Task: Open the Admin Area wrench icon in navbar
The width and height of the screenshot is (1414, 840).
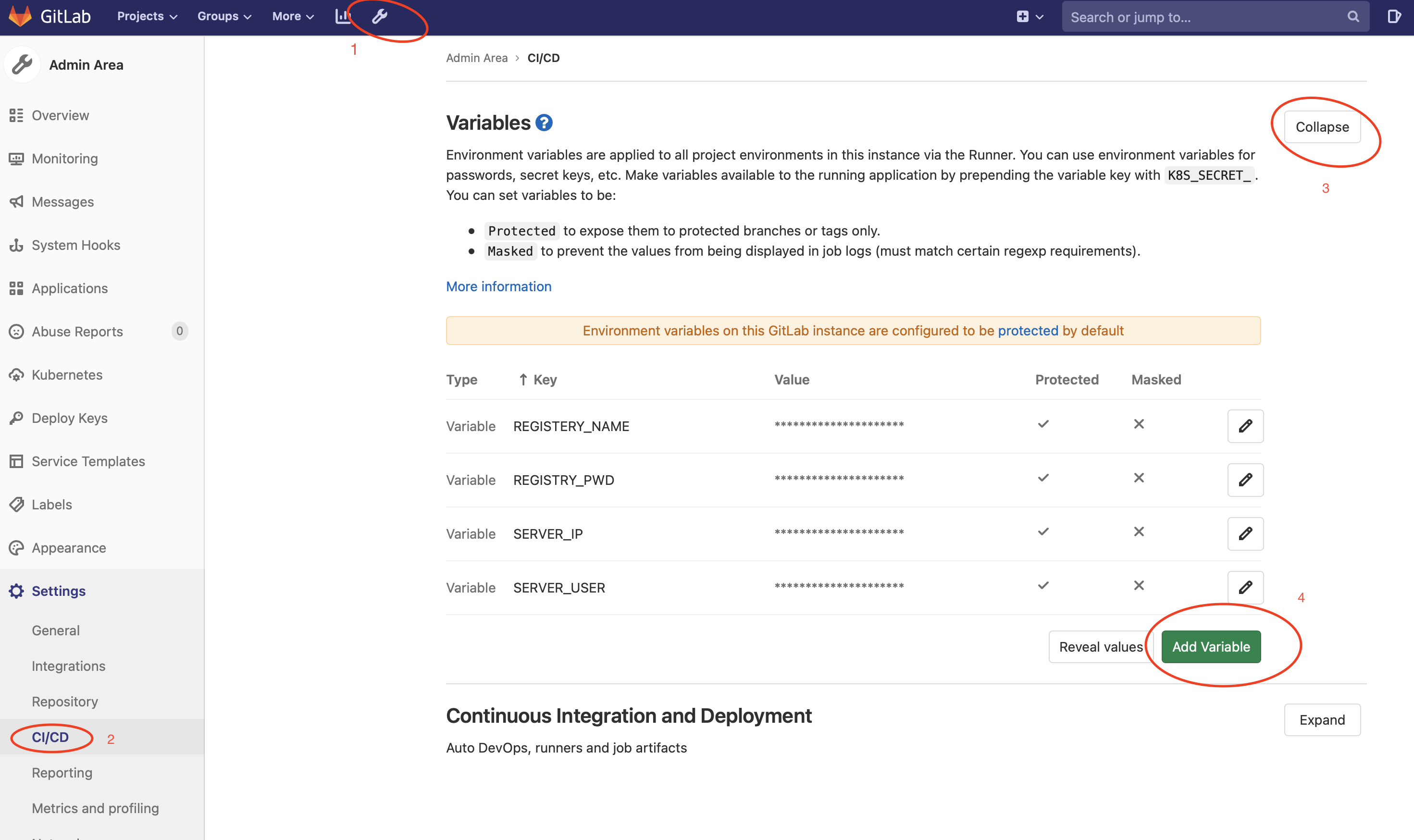Action: coord(379,16)
